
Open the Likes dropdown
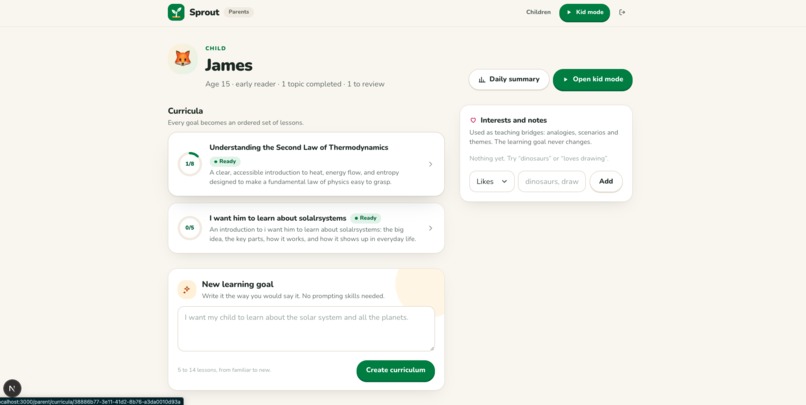491,181
